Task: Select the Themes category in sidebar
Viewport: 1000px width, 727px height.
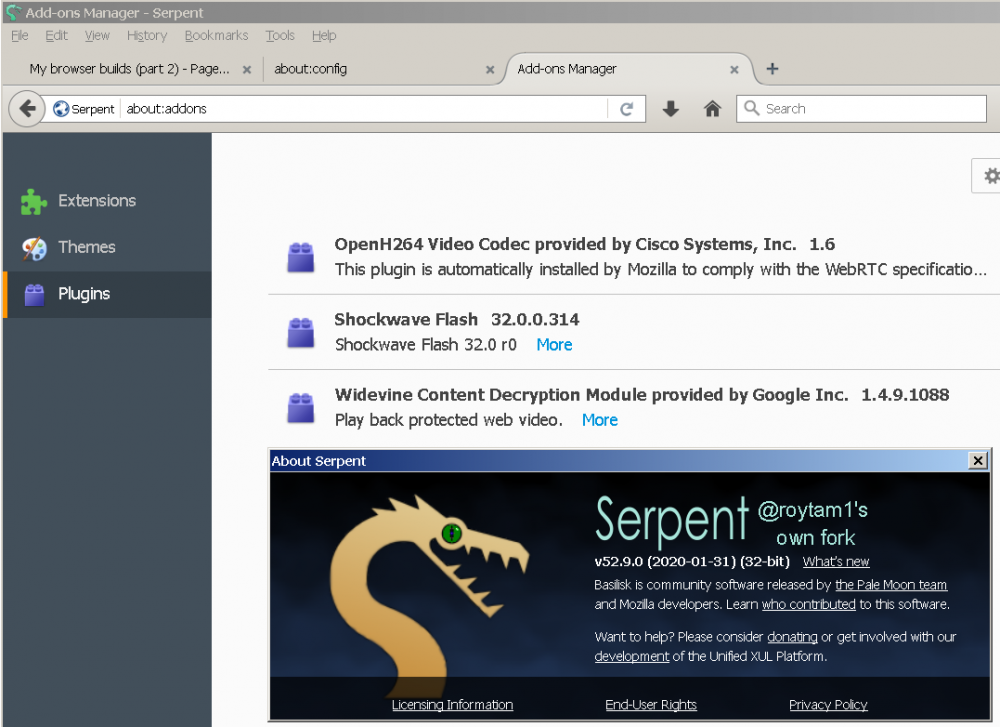Action: pos(86,247)
